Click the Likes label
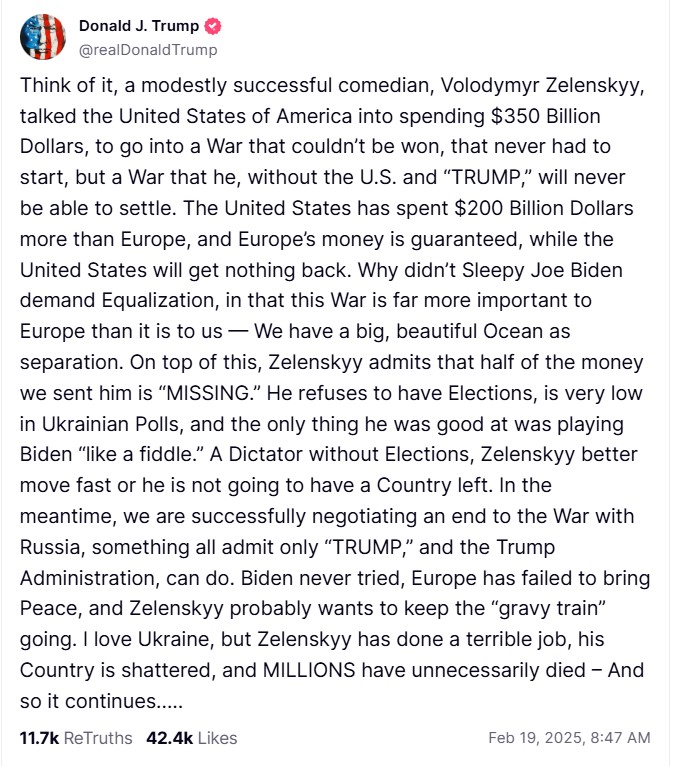The width and height of the screenshot is (673, 766). click(218, 738)
